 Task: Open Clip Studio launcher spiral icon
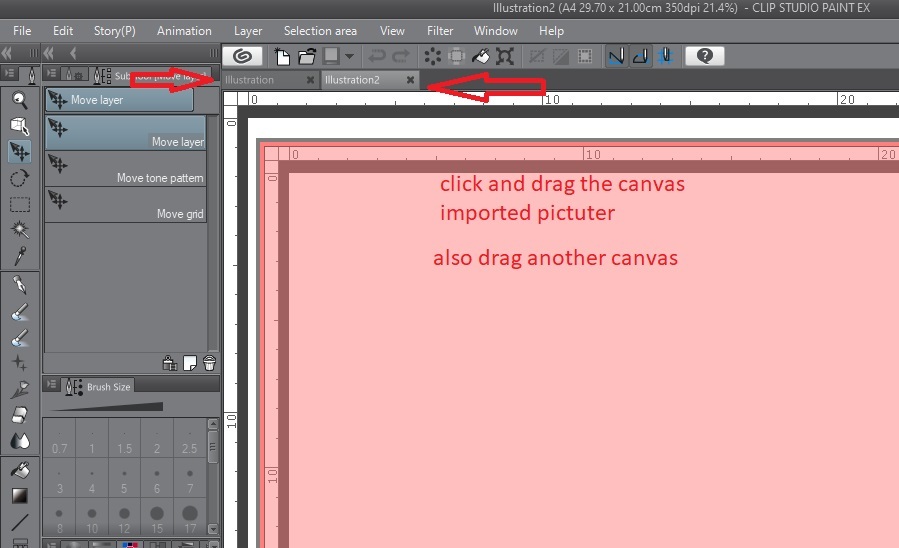coord(243,56)
